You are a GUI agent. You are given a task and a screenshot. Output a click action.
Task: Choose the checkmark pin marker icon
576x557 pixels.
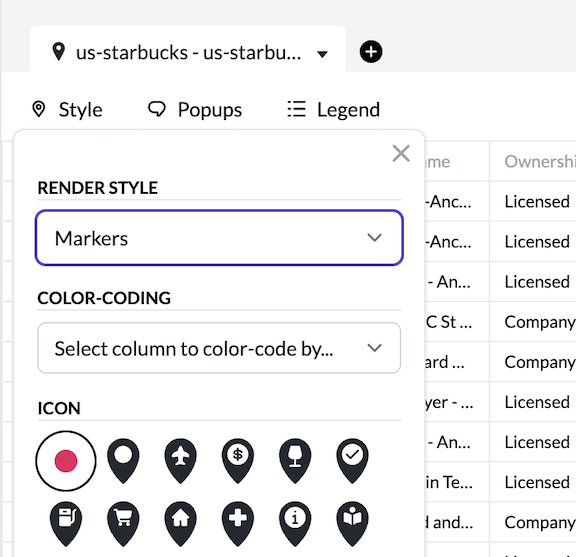pos(352,461)
